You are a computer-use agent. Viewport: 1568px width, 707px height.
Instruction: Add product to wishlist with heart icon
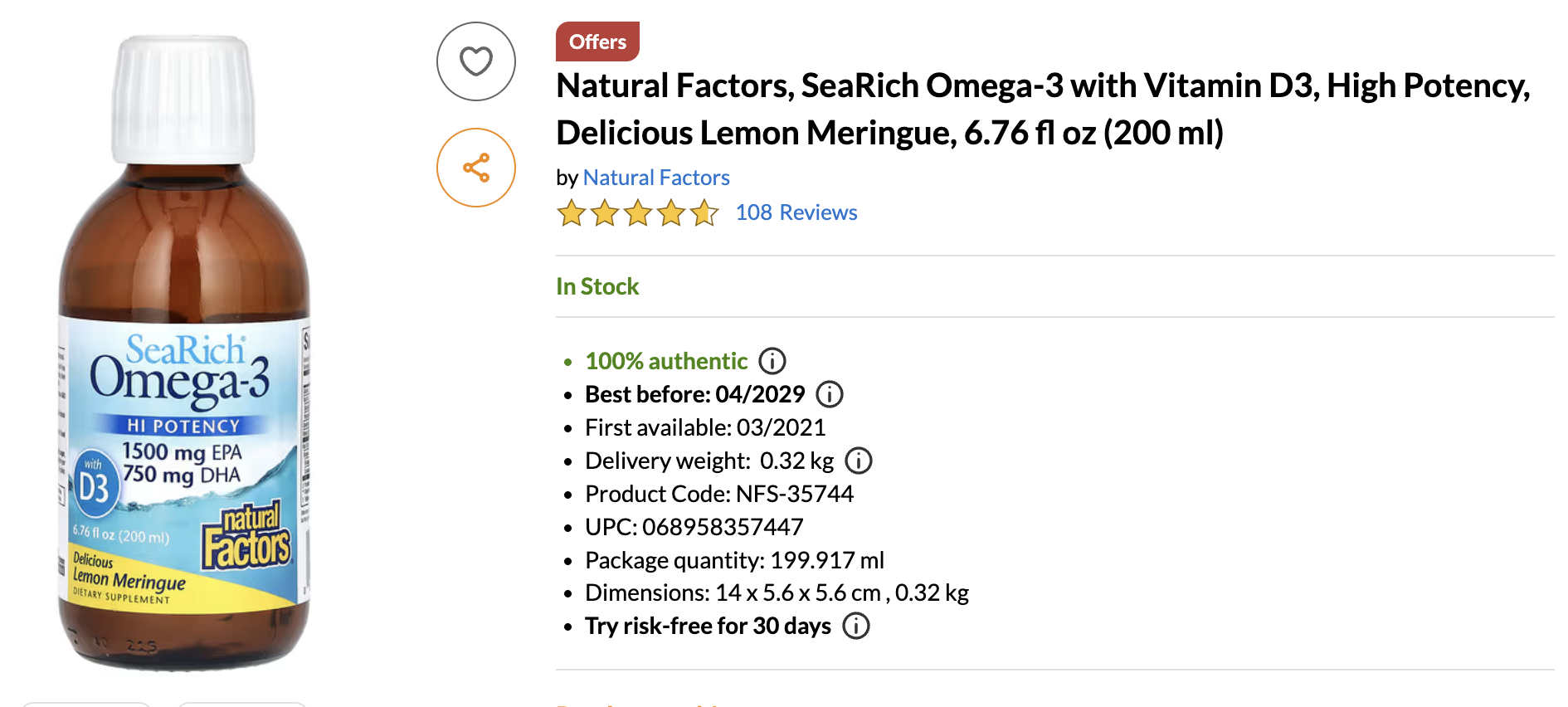(476, 61)
